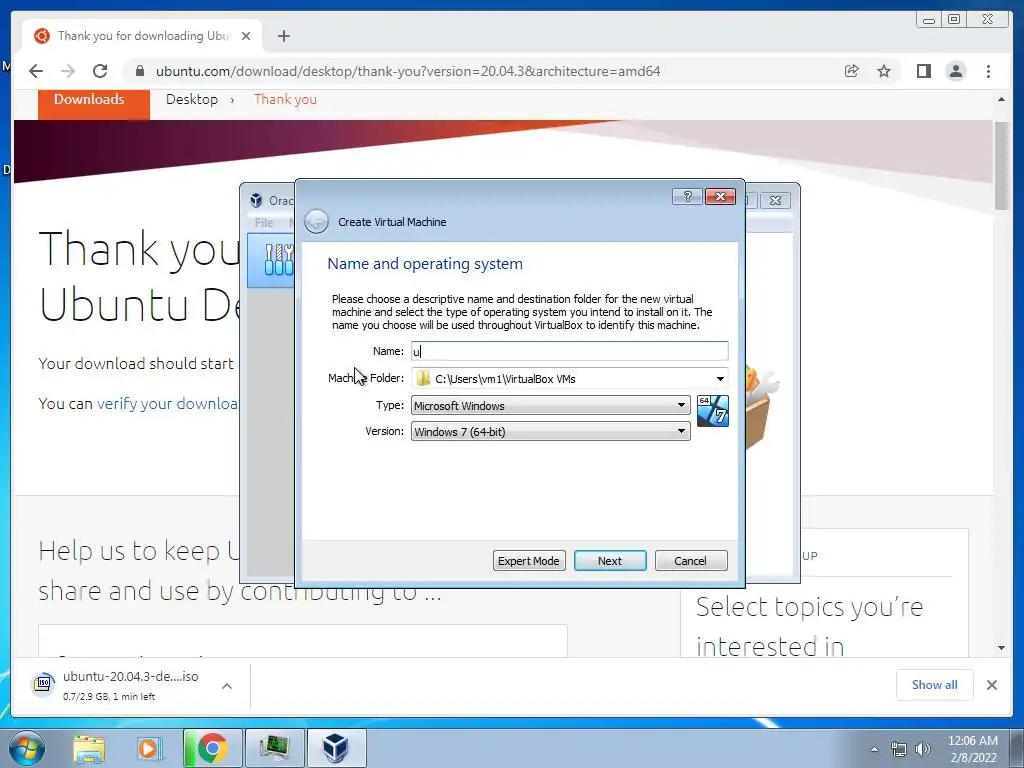Close the Create Virtual Machine dialog
This screenshot has height=768, width=1024.
click(720, 197)
